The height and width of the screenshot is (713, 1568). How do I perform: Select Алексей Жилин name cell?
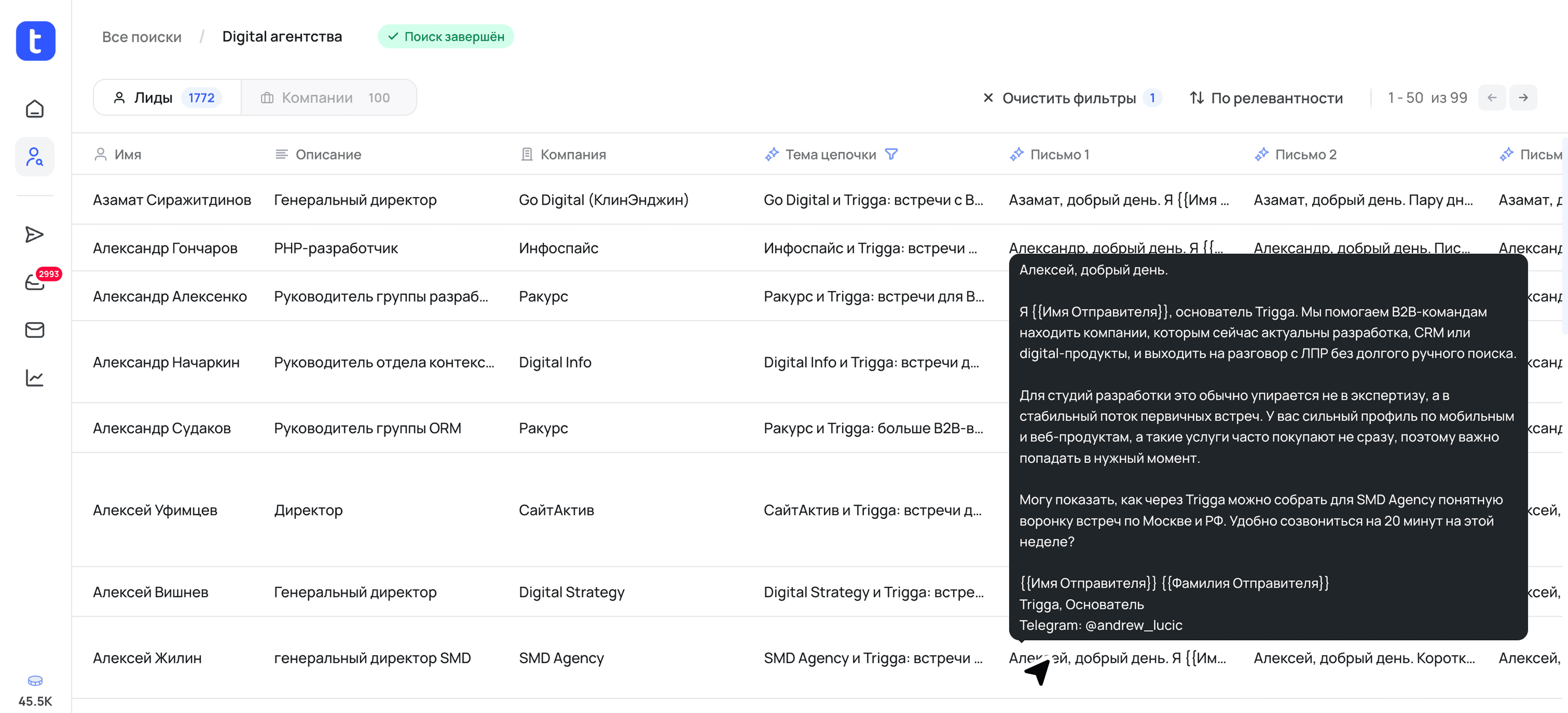[147, 658]
